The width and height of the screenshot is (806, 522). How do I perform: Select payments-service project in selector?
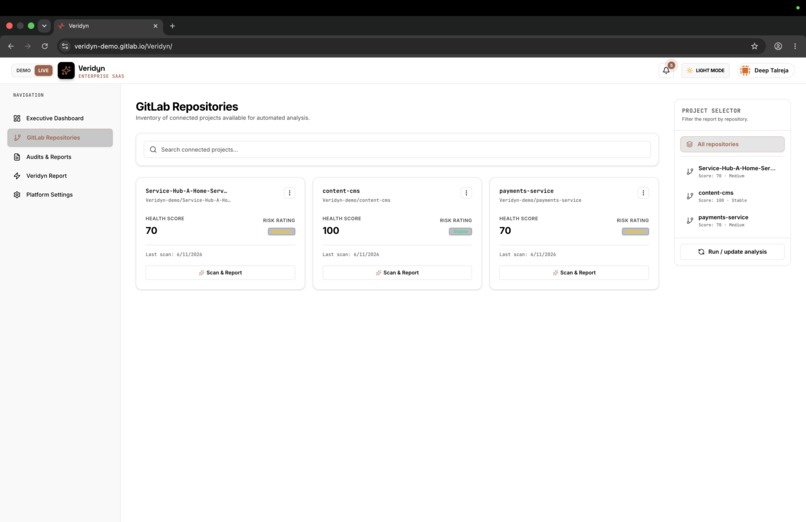click(732, 221)
